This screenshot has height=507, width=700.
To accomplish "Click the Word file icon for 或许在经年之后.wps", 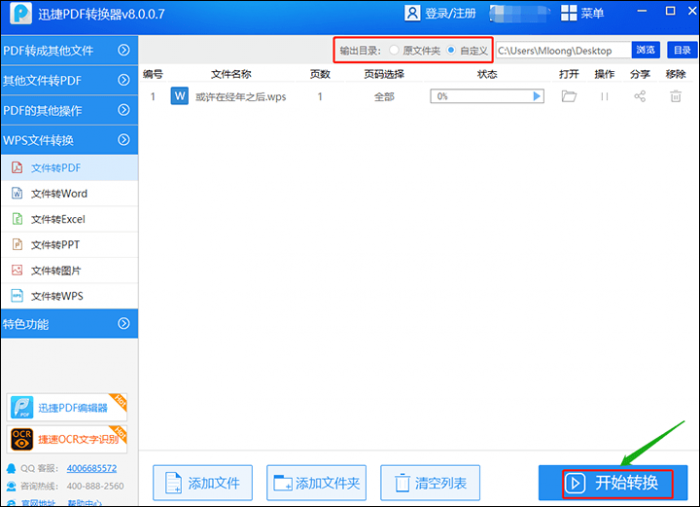I will (x=179, y=96).
